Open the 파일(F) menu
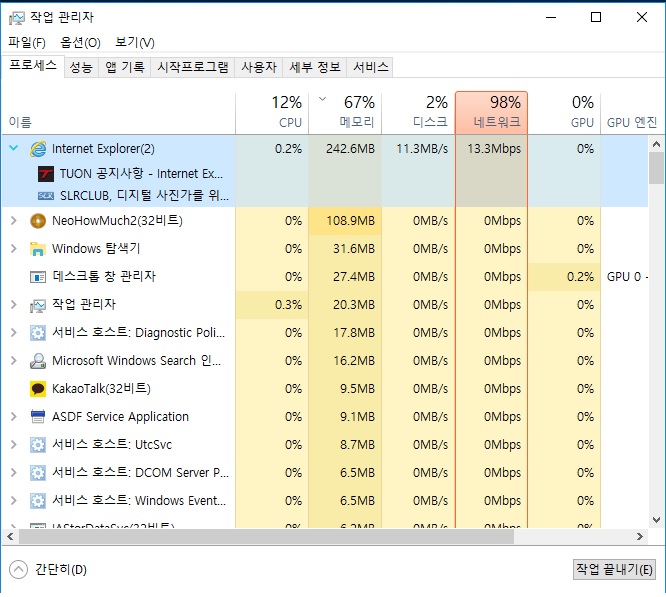 point(27,42)
